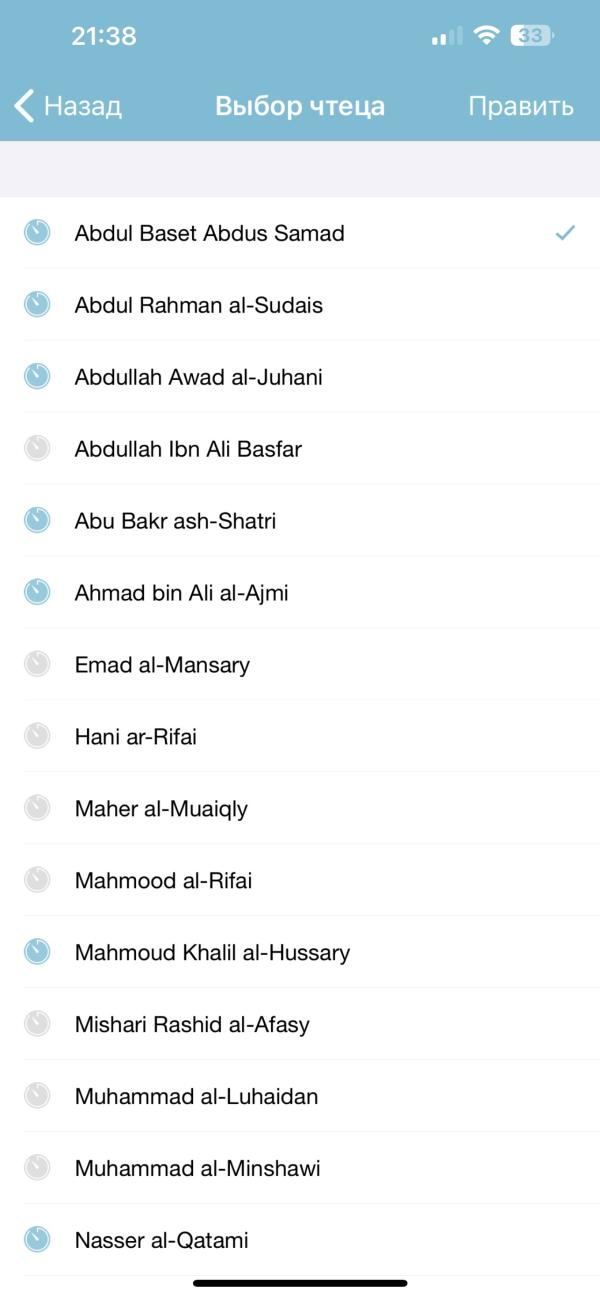600x1297 pixels.
Task: Pick Maher al-Muaiqly from the reciter list
Action: tap(161, 809)
